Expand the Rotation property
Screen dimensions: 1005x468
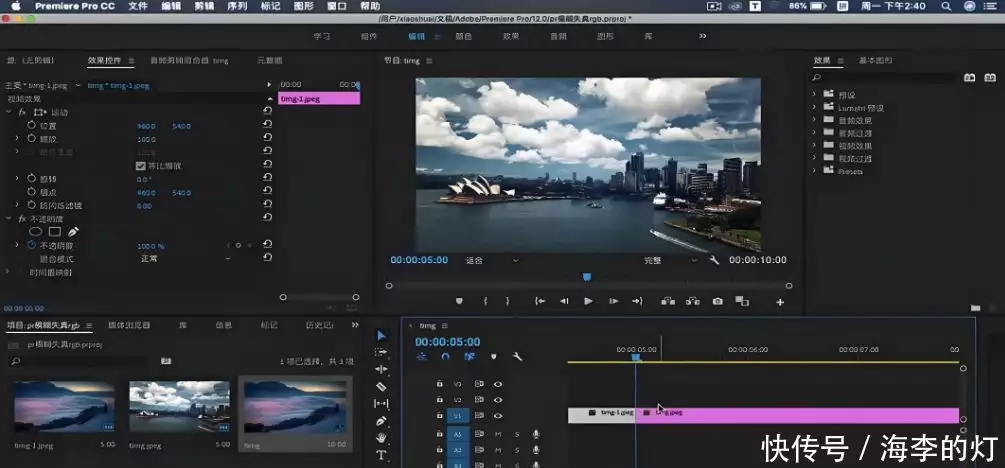pos(17,178)
